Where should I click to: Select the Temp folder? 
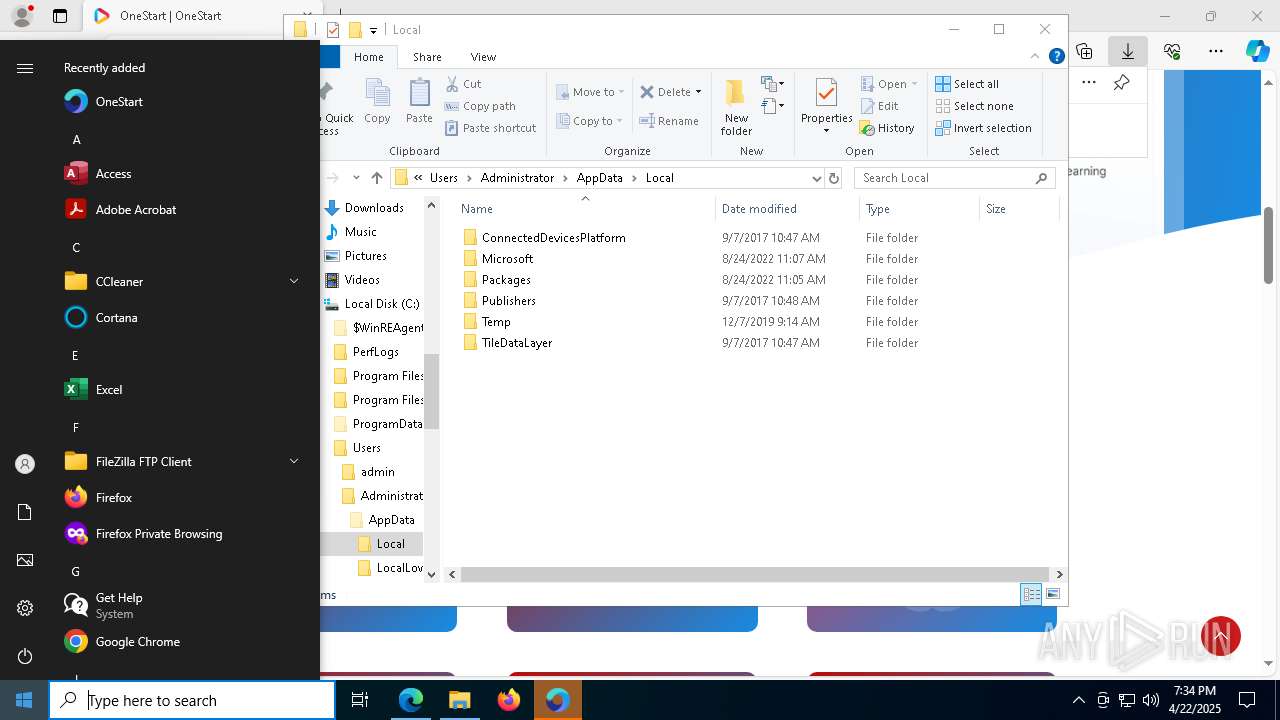pos(496,322)
